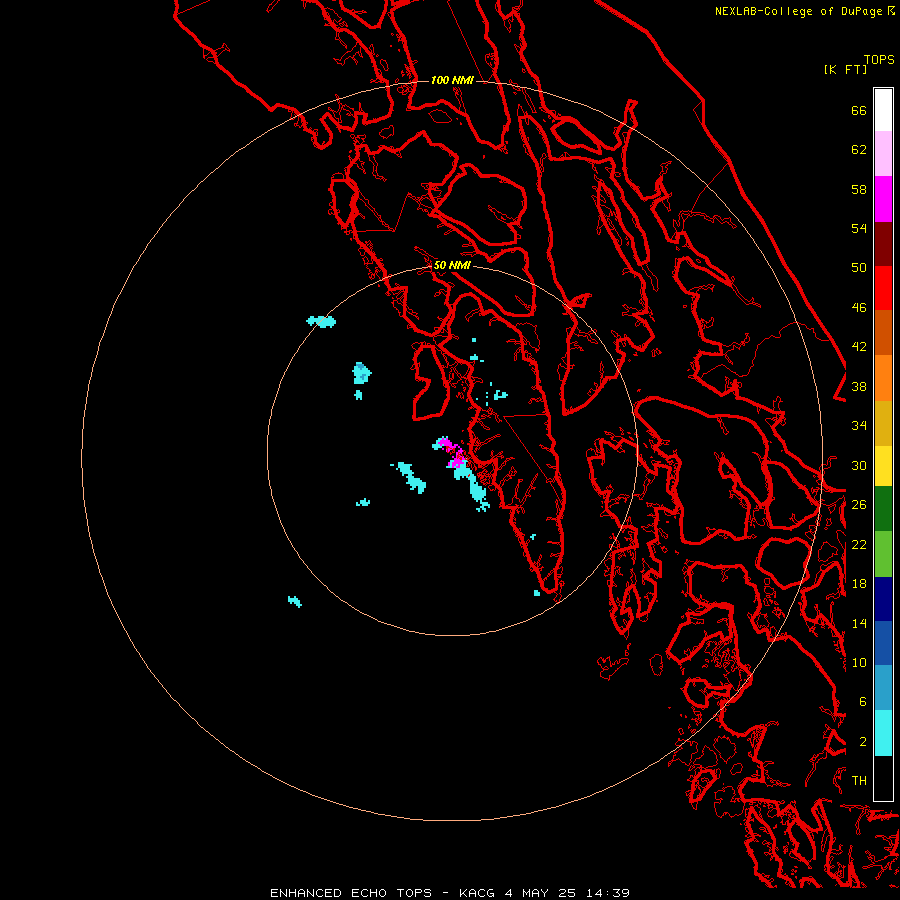Click the NEXLAB-College of DuPage text

coord(798,11)
